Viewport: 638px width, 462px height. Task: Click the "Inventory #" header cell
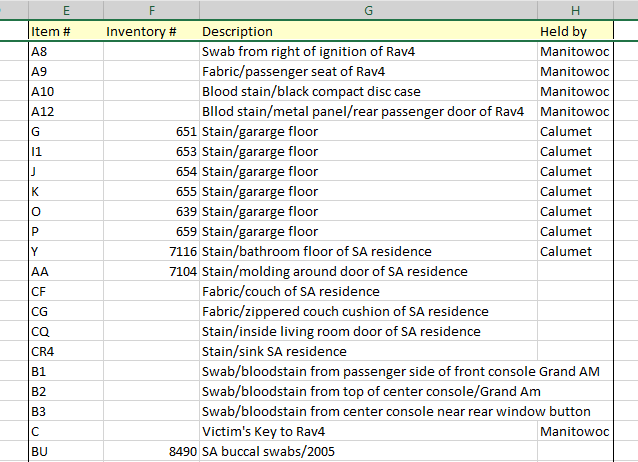(151, 31)
